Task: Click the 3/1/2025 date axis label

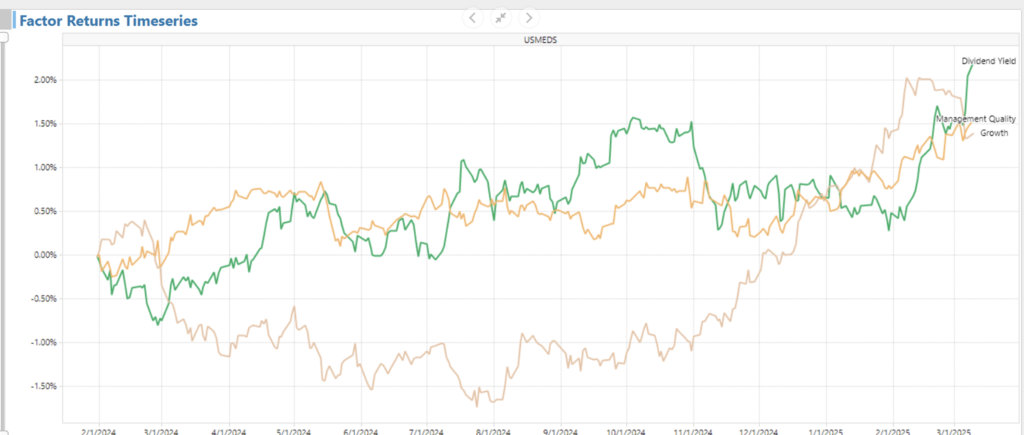Action: [953, 431]
